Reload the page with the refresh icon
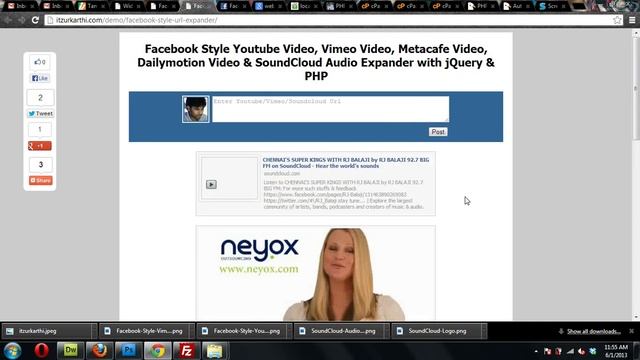This screenshot has width=640, height=360. (x=35, y=20)
